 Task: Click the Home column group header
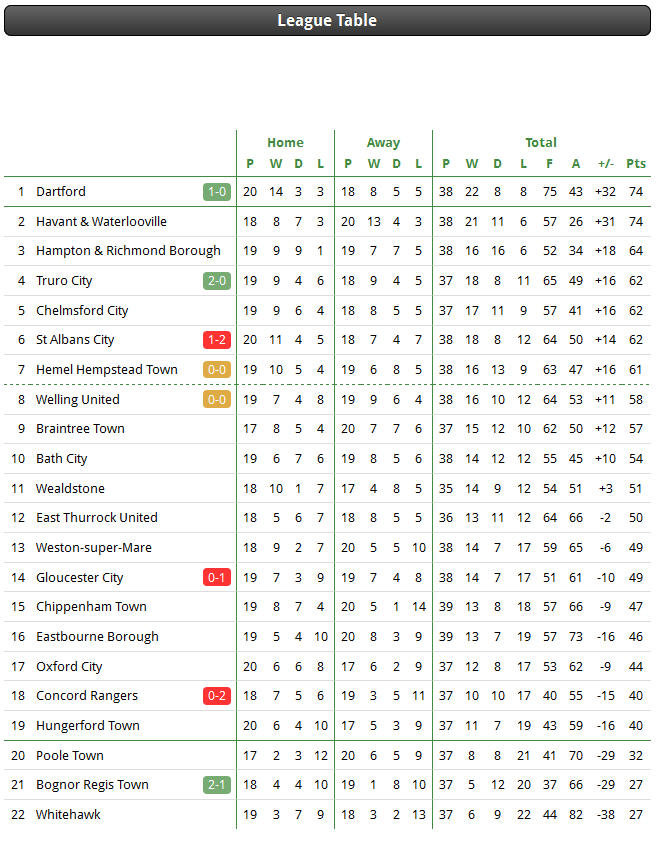(x=285, y=143)
